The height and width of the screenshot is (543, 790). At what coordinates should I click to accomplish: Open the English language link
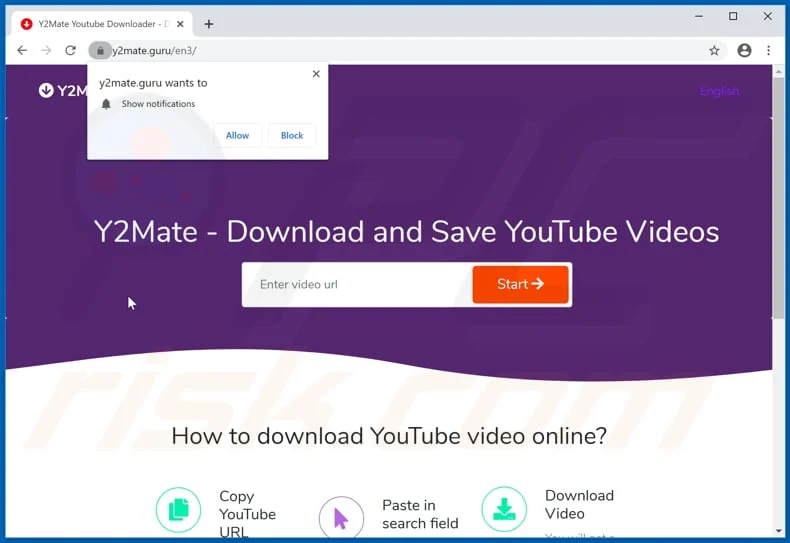click(719, 91)
